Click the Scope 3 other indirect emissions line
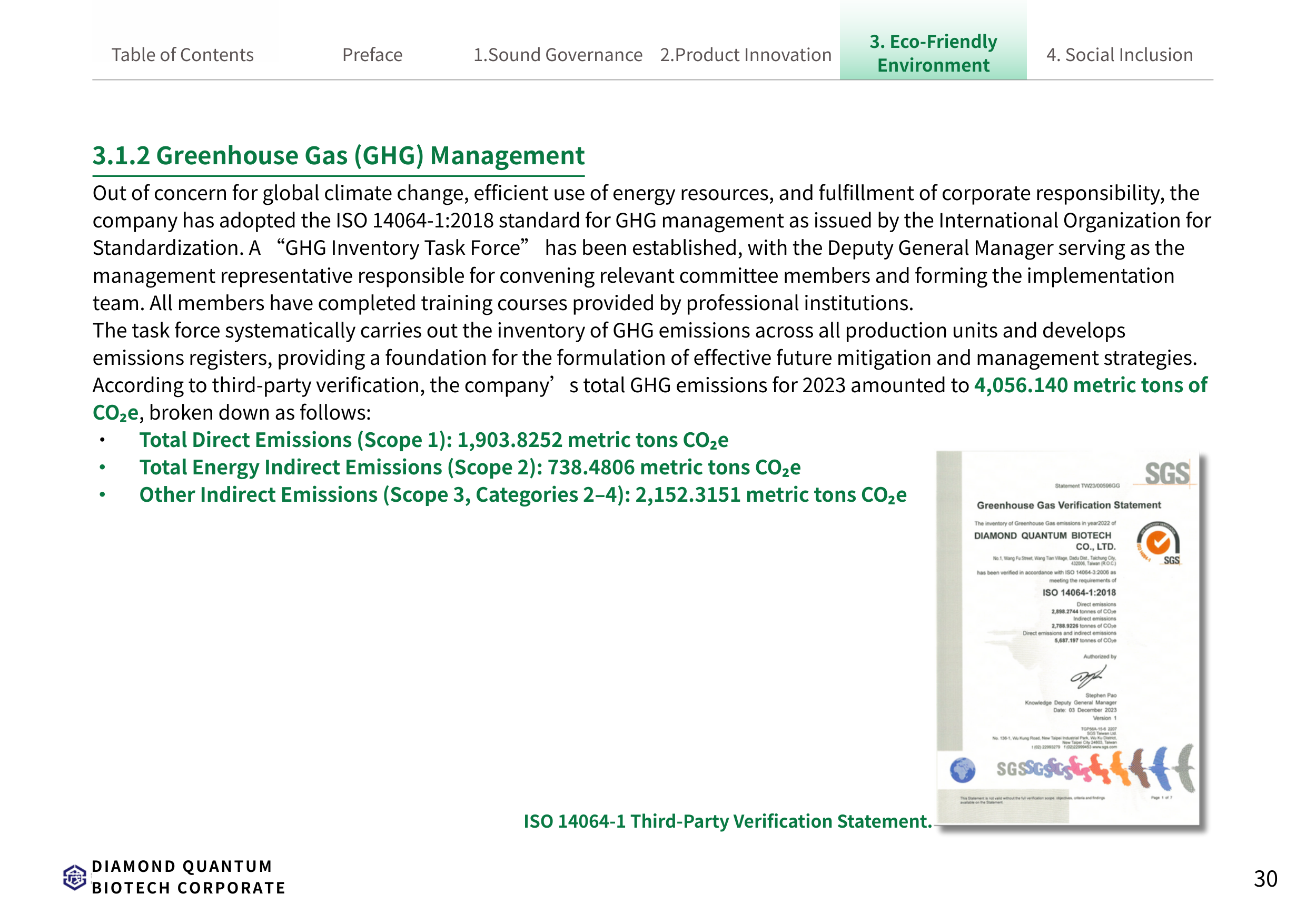Screen dimensions: 1306x924 [x=523, y=495]
